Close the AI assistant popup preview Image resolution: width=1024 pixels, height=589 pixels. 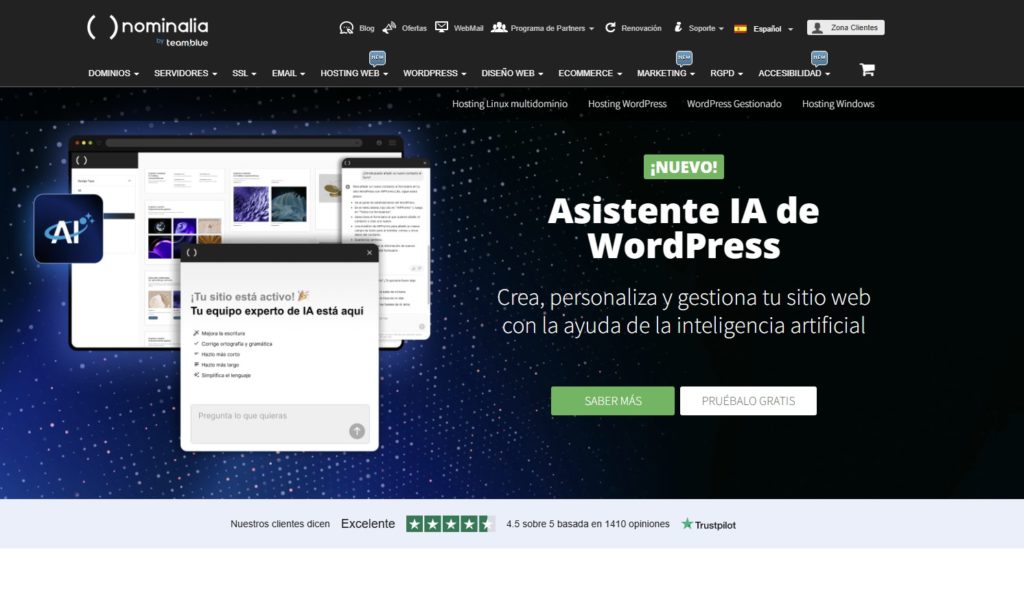coord(369,253)
